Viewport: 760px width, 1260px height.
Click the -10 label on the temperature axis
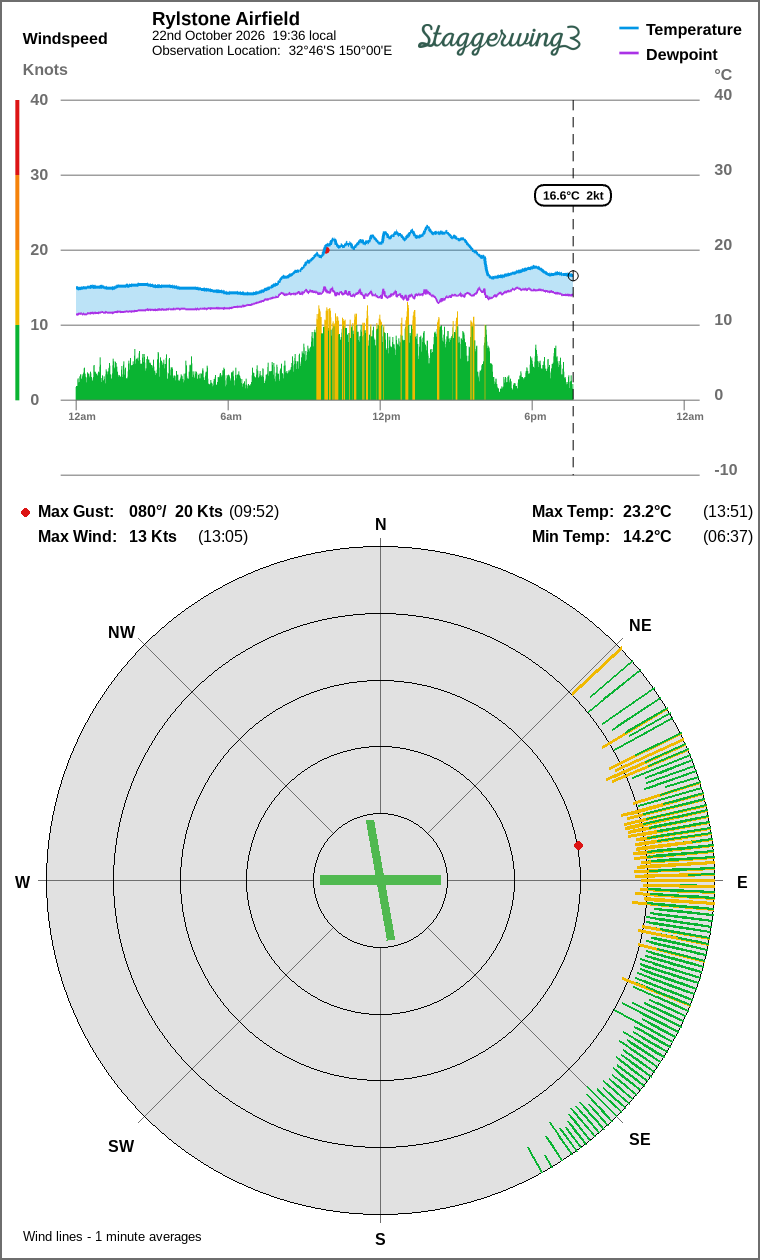pos(726,470)
